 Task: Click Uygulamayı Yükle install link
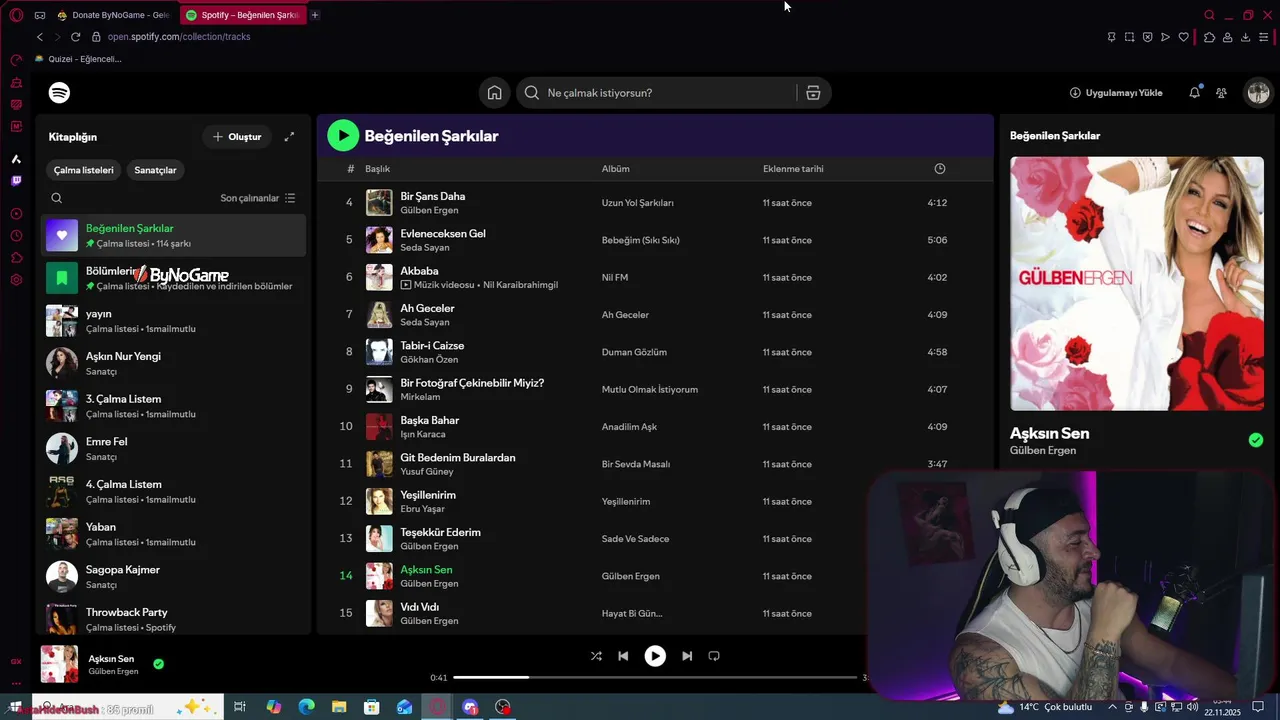(x=1116, y=93)
